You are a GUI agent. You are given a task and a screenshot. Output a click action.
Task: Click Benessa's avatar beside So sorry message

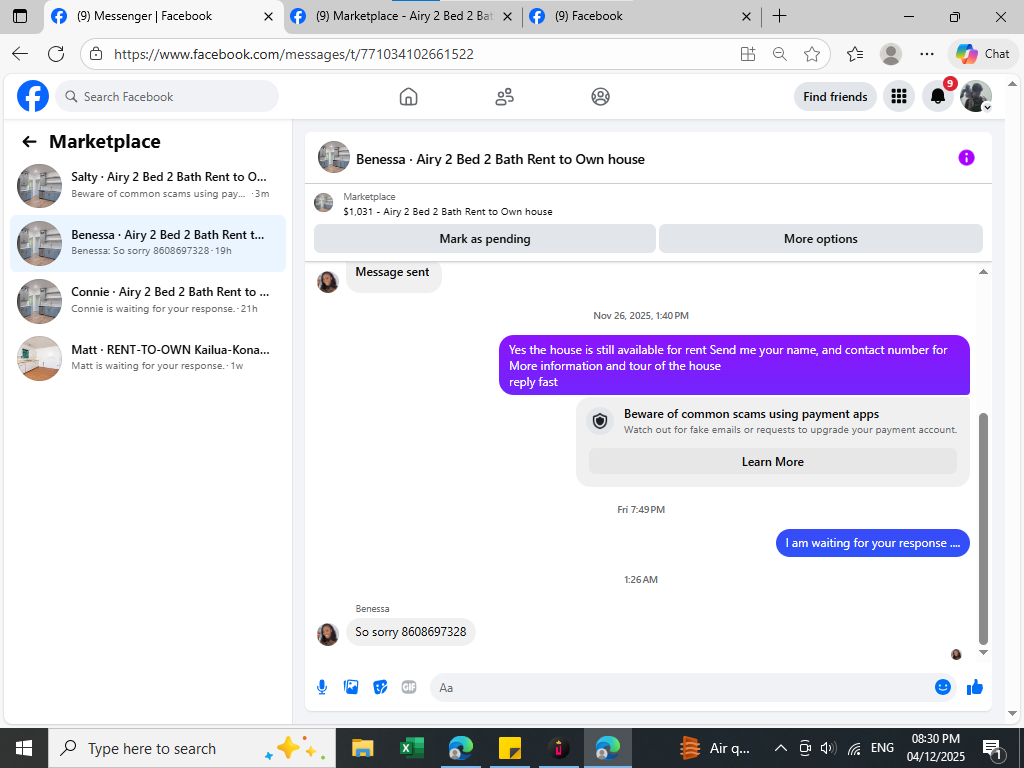pyautogui.click(x=328, y=634)
